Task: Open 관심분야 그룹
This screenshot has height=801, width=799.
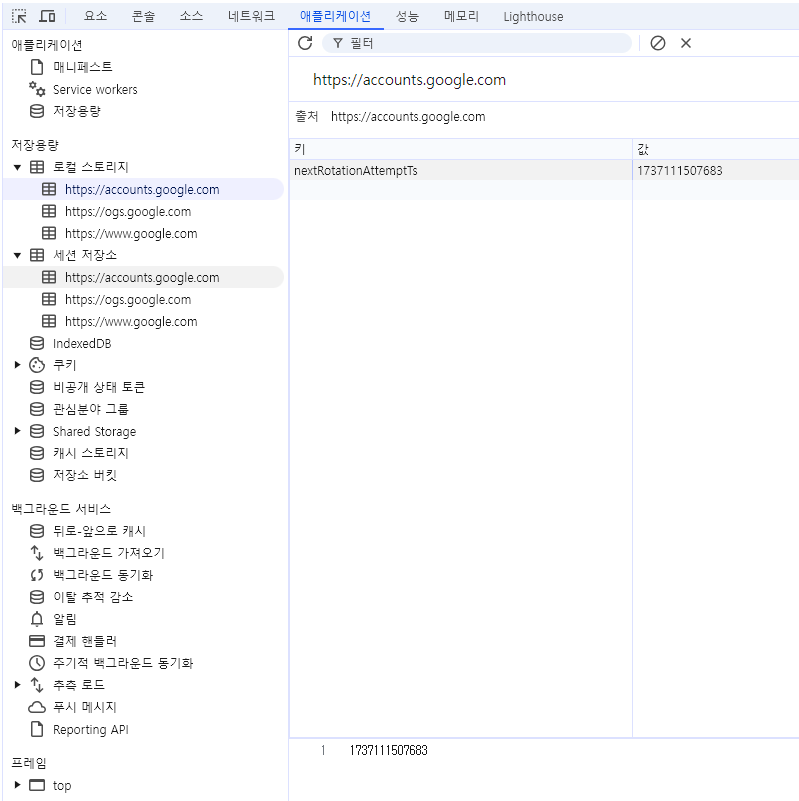Action: point(90,409)
